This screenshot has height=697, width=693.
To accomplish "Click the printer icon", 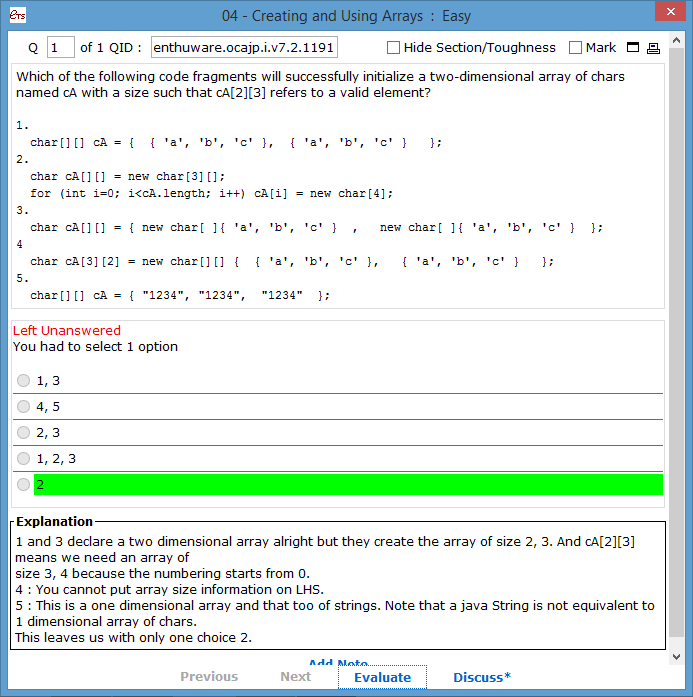I will [653, 48].
